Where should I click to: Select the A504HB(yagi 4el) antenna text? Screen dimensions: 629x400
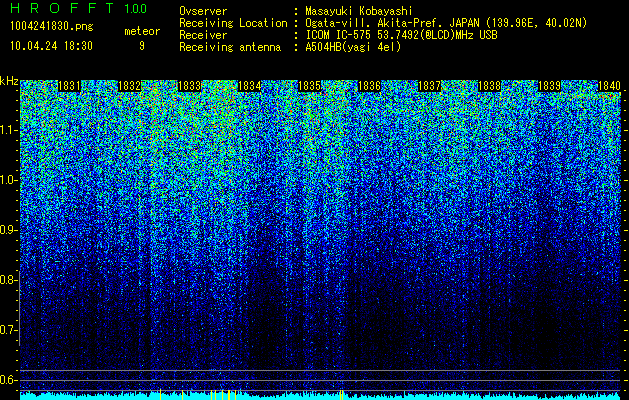pos(353,47)
